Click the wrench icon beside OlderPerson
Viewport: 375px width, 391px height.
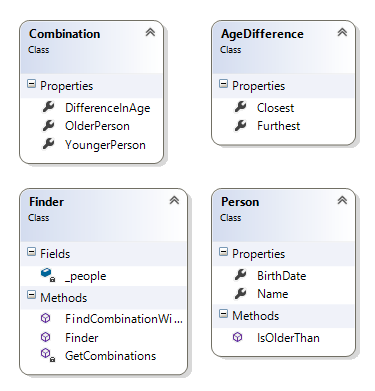point(48,125)
